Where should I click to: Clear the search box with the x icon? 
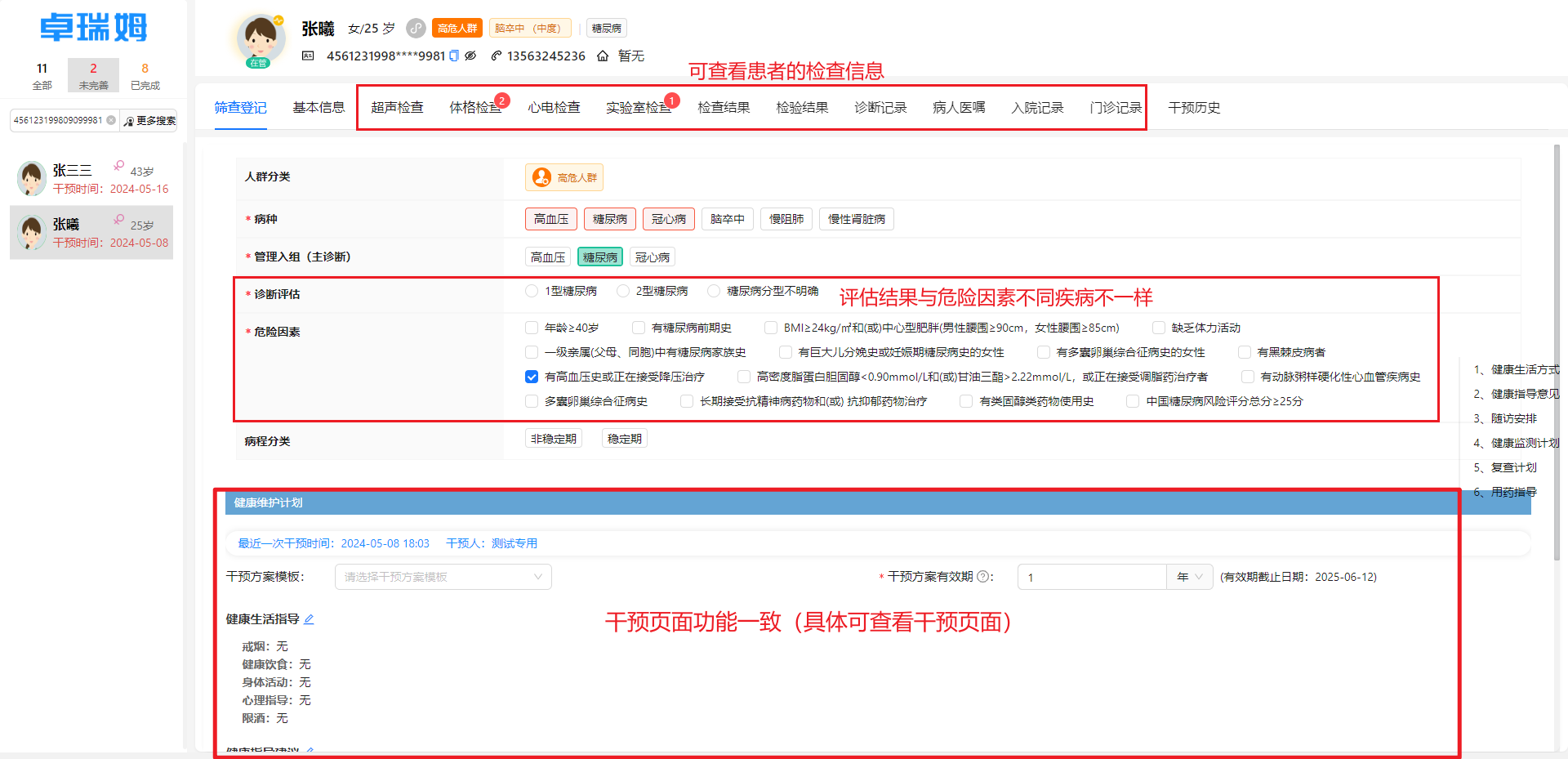(113, 120)
